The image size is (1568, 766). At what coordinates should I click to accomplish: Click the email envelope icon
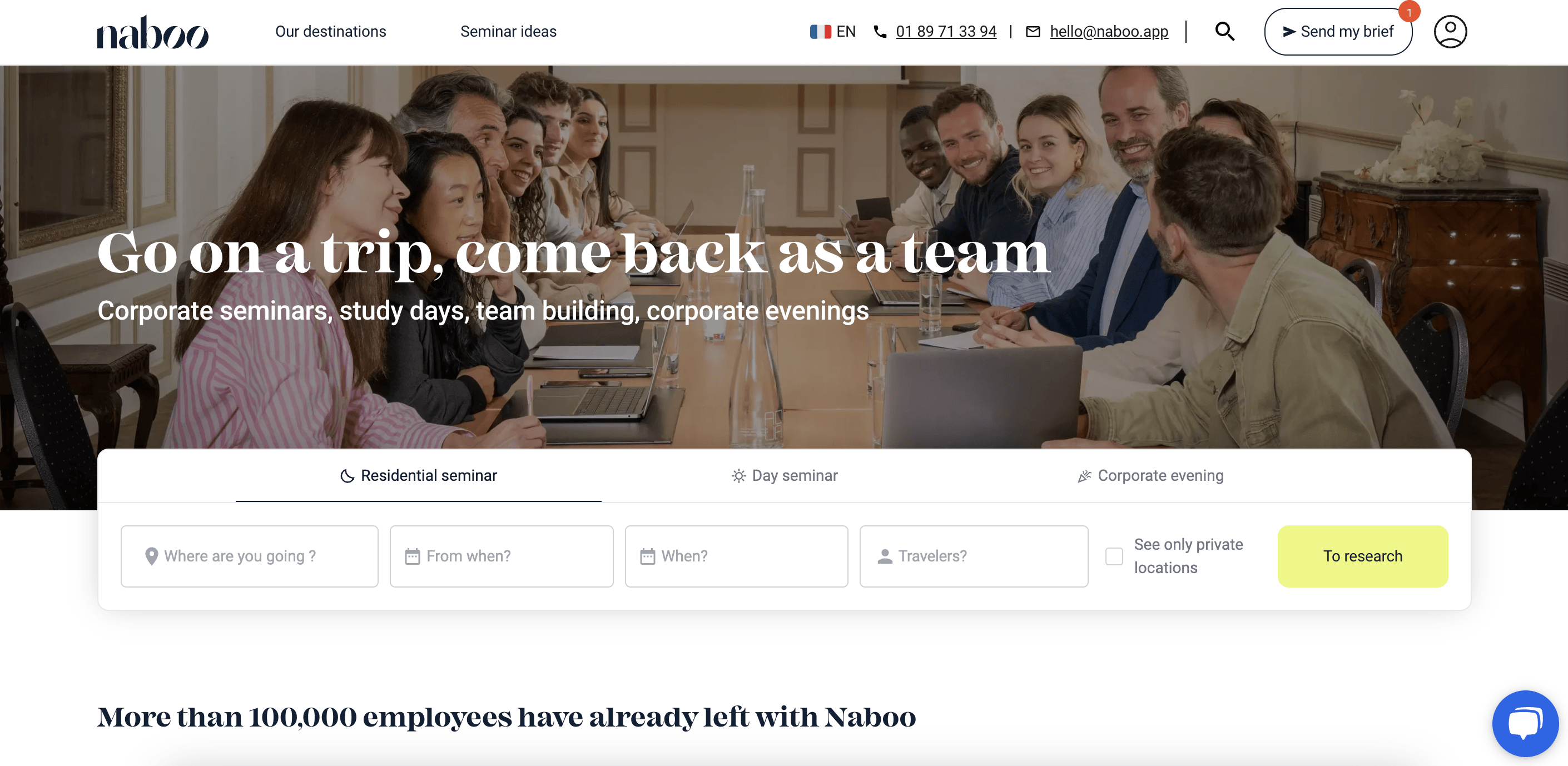[1033, 32]
